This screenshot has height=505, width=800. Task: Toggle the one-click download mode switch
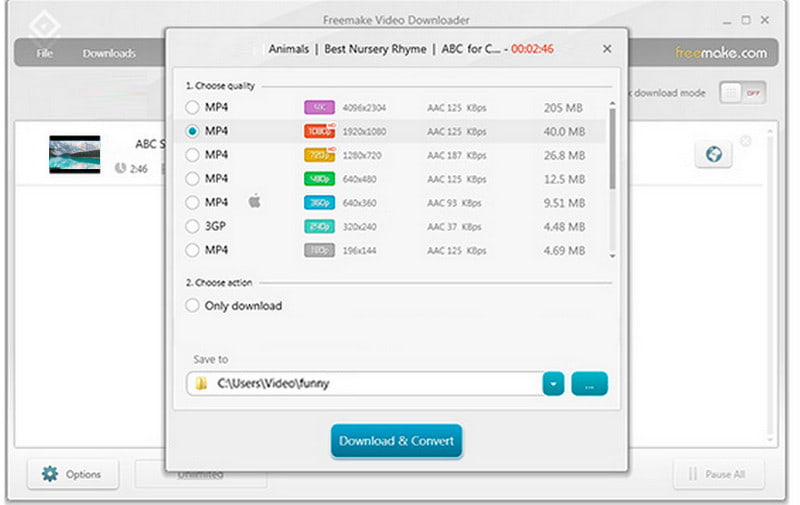[742, 93]
